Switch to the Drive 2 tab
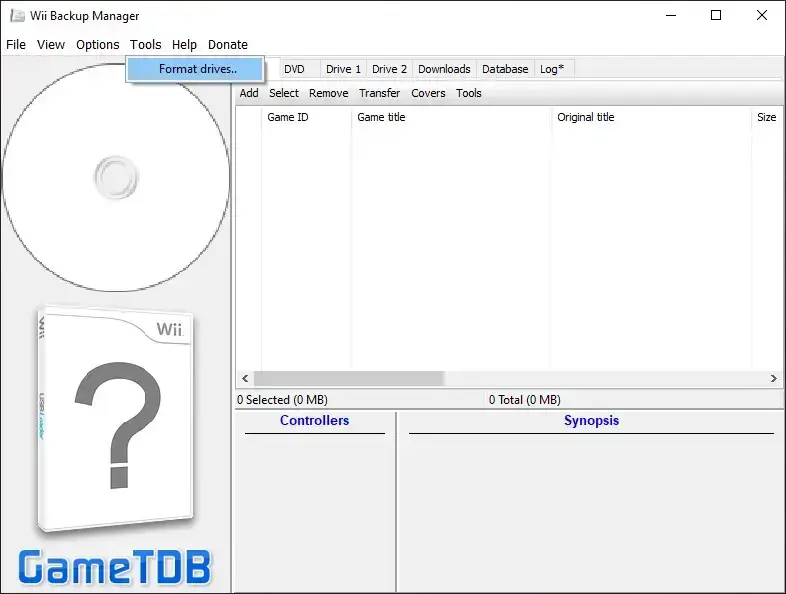786x594 pixels. point(389,69)
